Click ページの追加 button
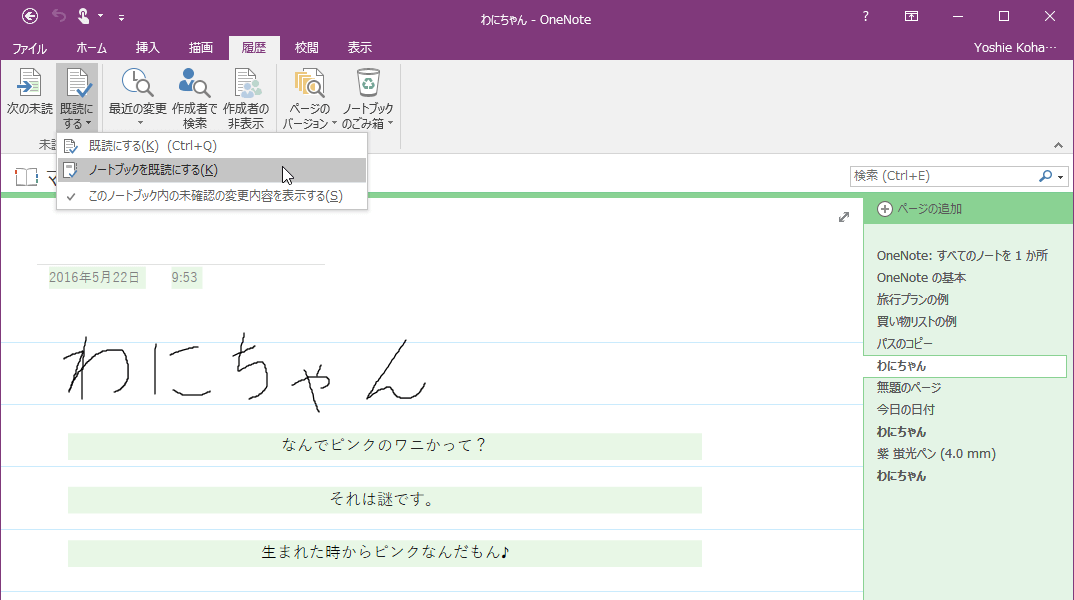Screen dimensions: 1074x600 [929, 209]
